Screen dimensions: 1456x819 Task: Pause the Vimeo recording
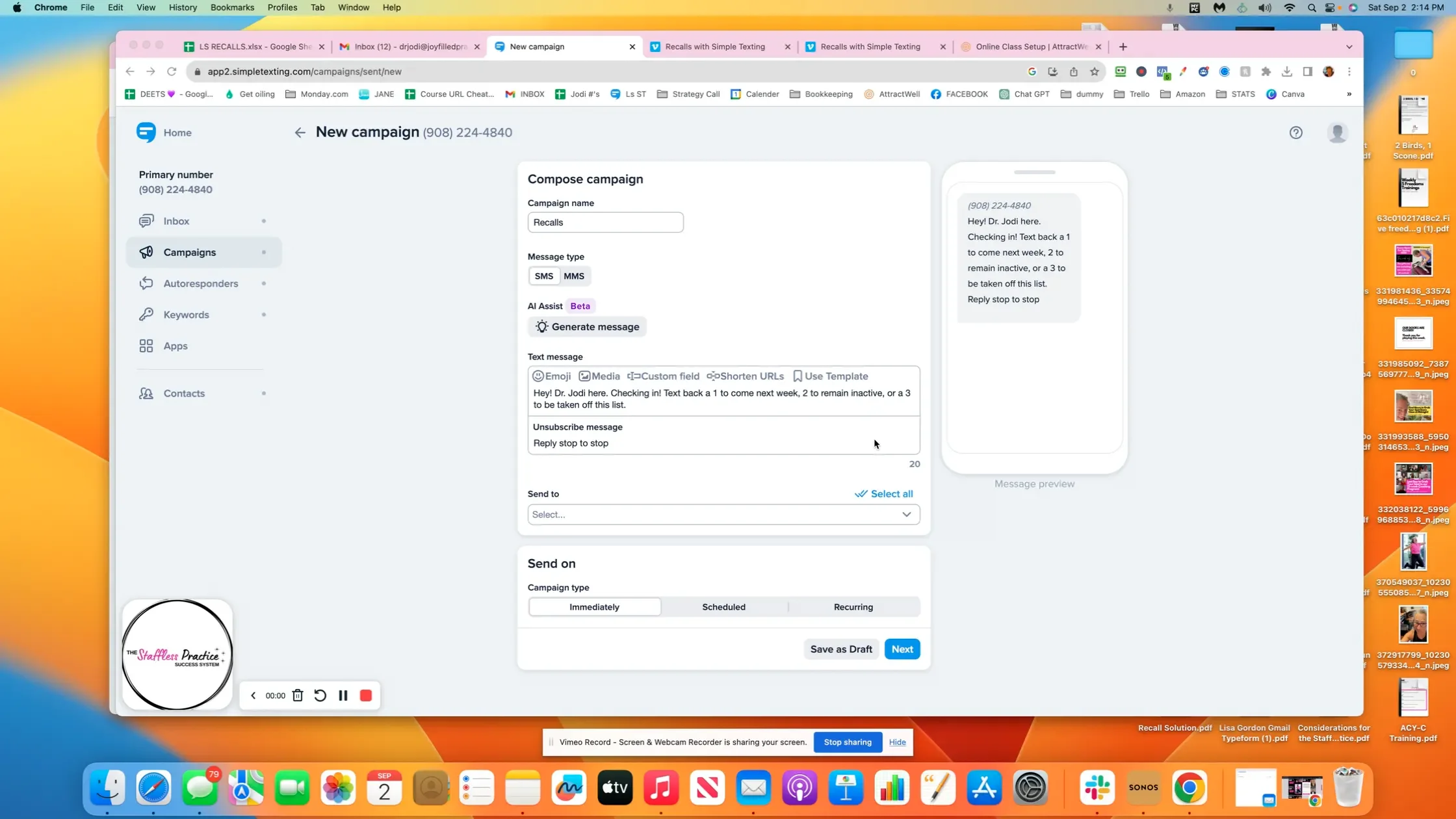pos(343,695)
